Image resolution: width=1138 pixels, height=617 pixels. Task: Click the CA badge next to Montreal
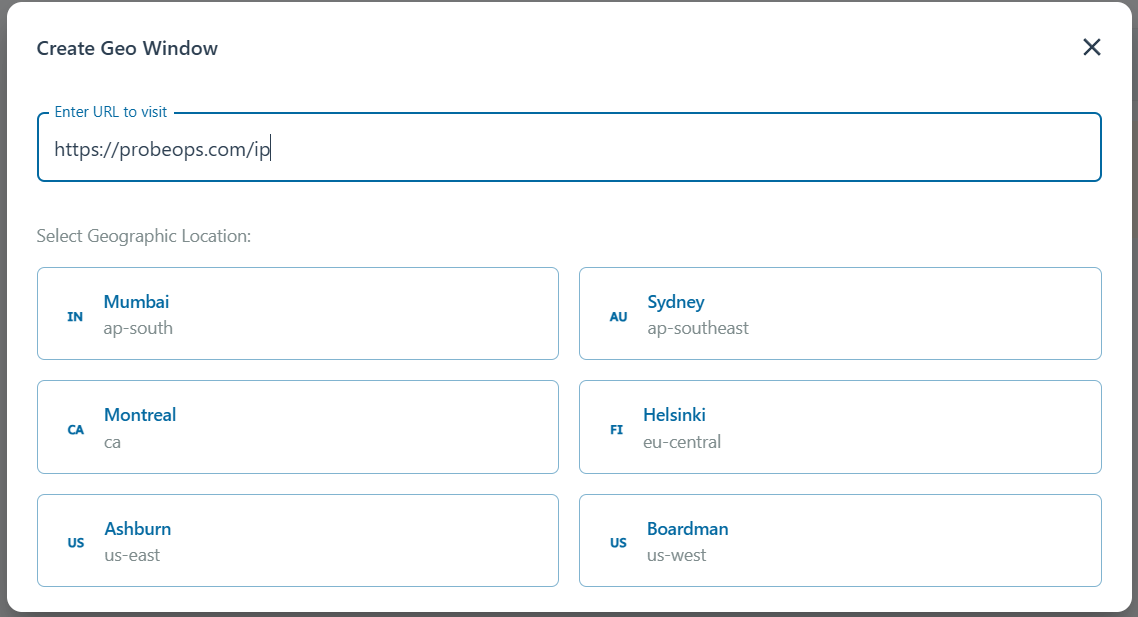75,429
